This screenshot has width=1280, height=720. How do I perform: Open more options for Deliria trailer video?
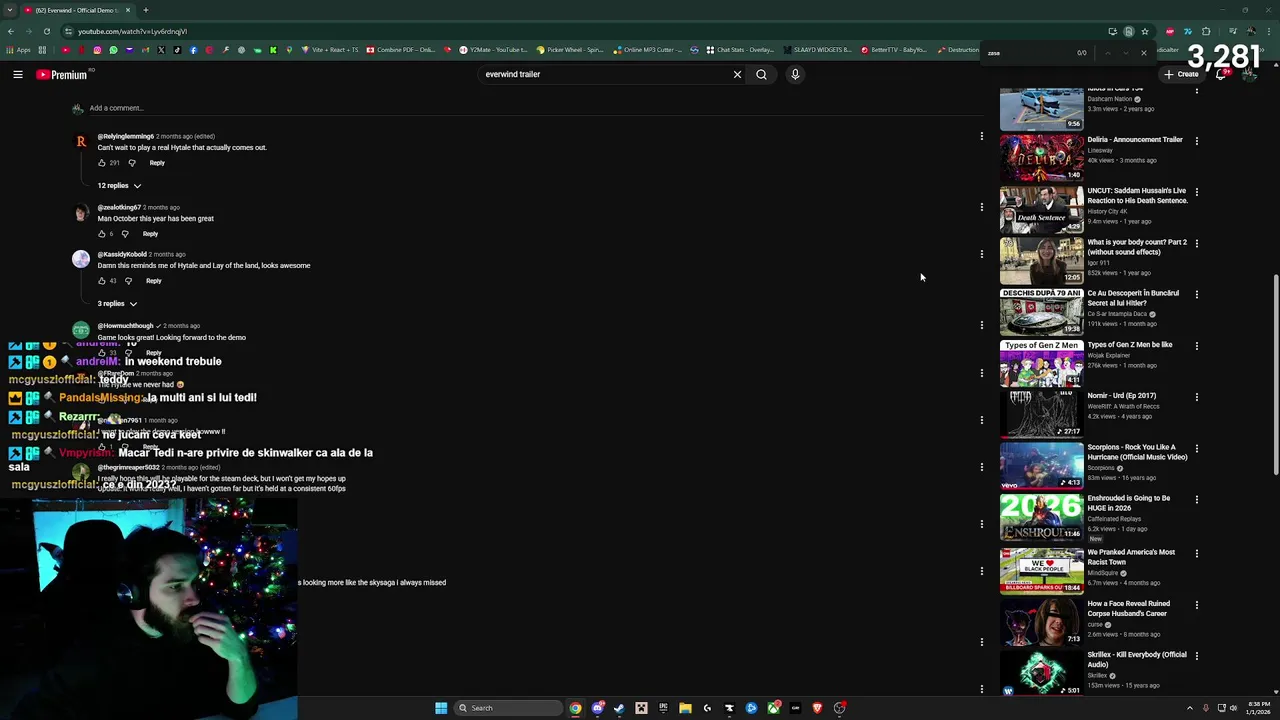[1196, 141]
